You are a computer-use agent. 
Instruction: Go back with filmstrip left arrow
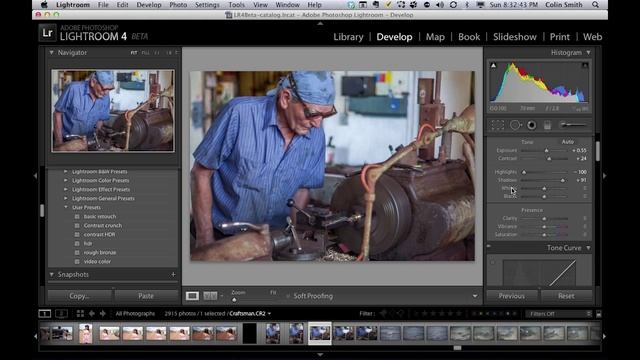(x=92, y=313)
